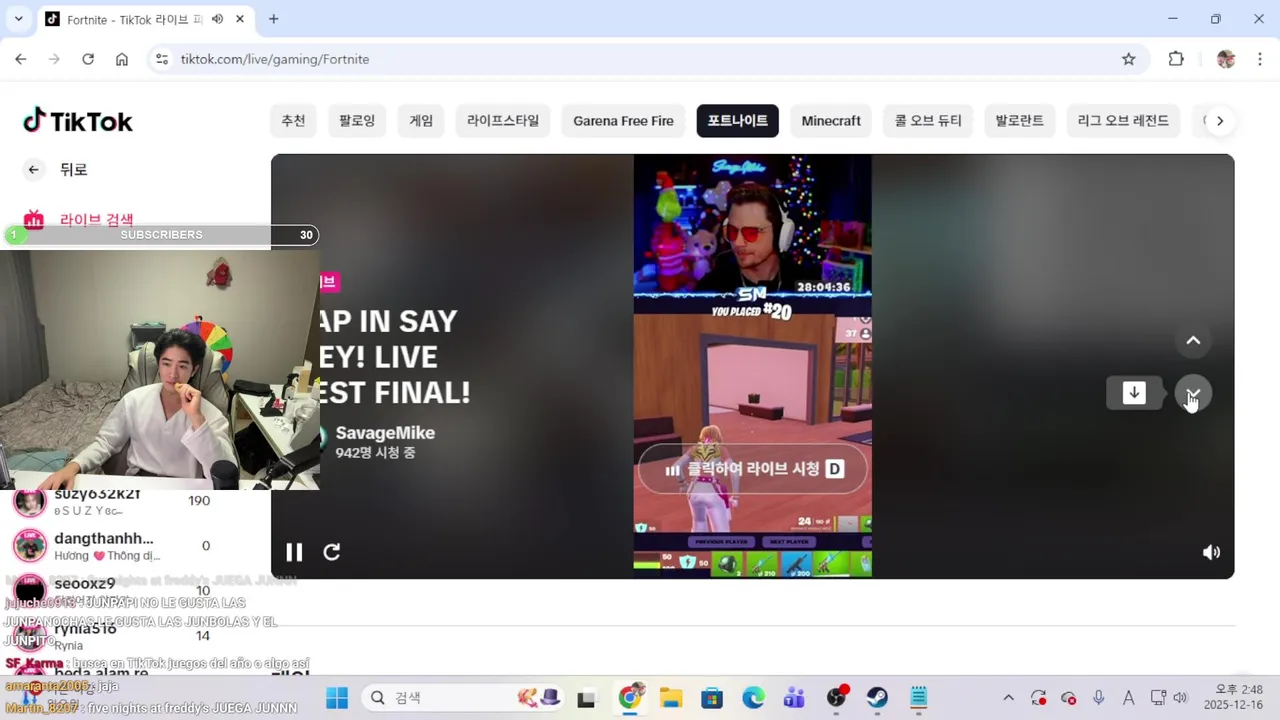
Task: Click the SavageMike live video thumbnail
Action: pos(752,366)
